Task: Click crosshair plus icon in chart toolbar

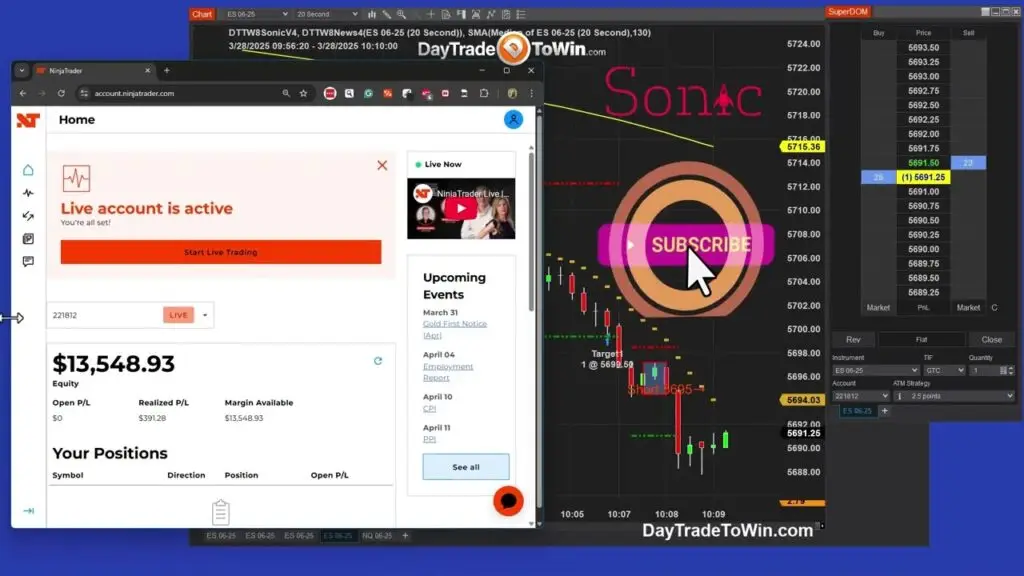Action: coord(430,14)
